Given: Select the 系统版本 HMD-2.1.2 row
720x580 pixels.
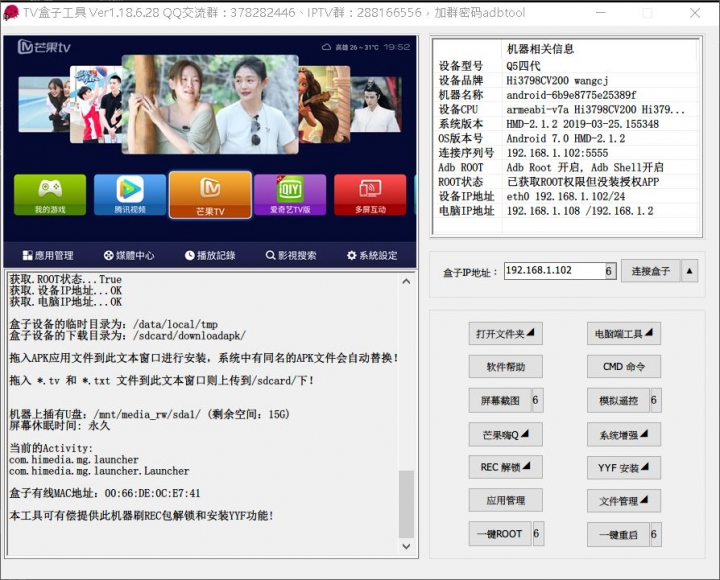Looking at the screenshot, I should [566, 124].
